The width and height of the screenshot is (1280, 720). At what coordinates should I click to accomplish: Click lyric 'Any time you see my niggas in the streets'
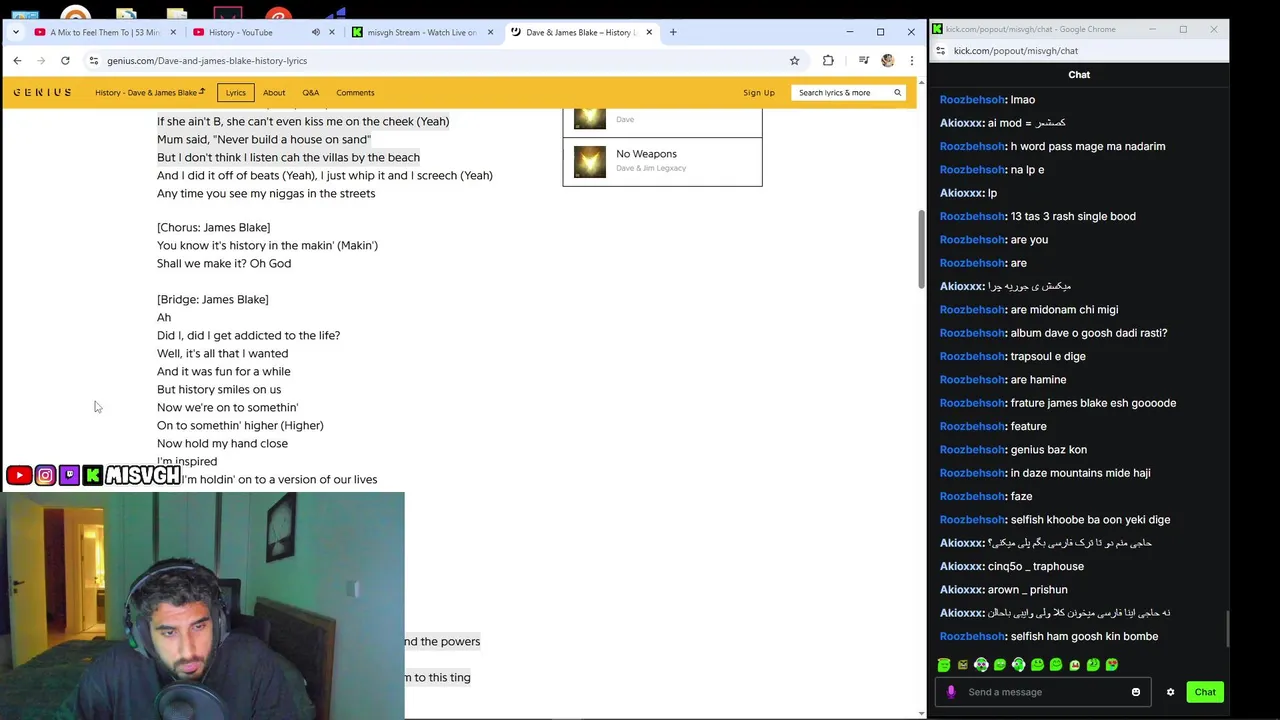(266, 193)
